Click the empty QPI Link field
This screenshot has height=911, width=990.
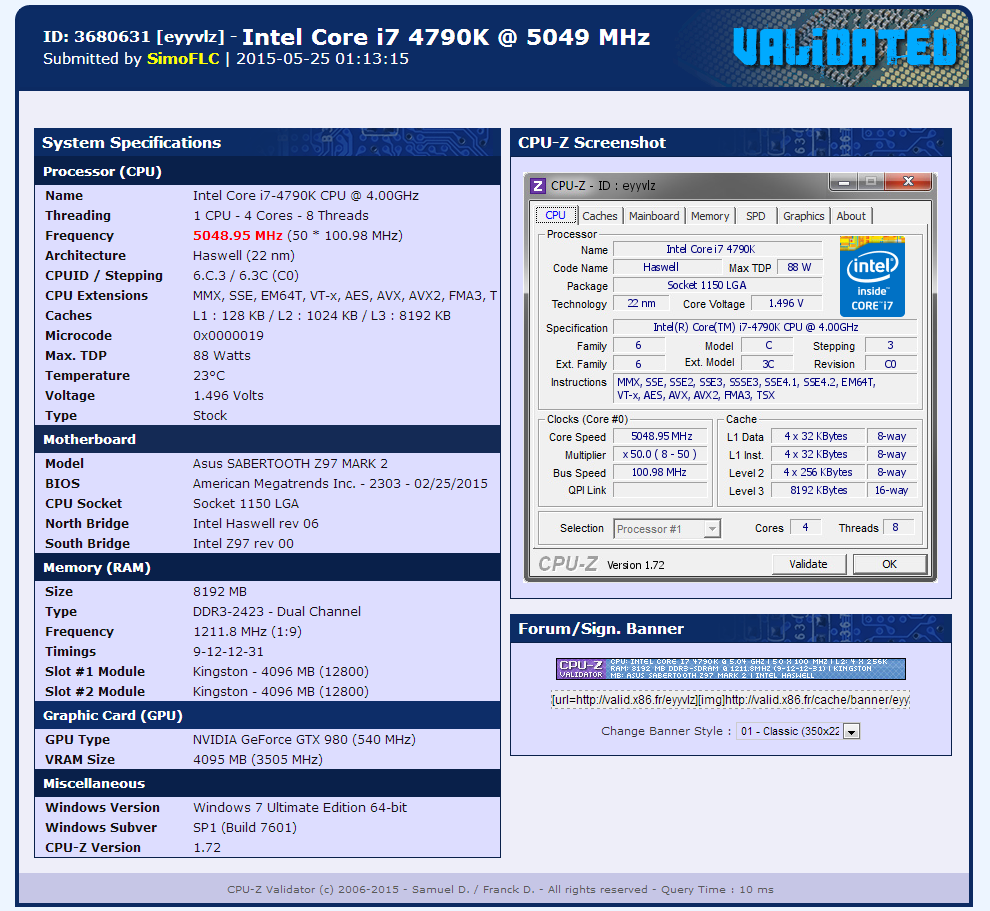[661, 491]
